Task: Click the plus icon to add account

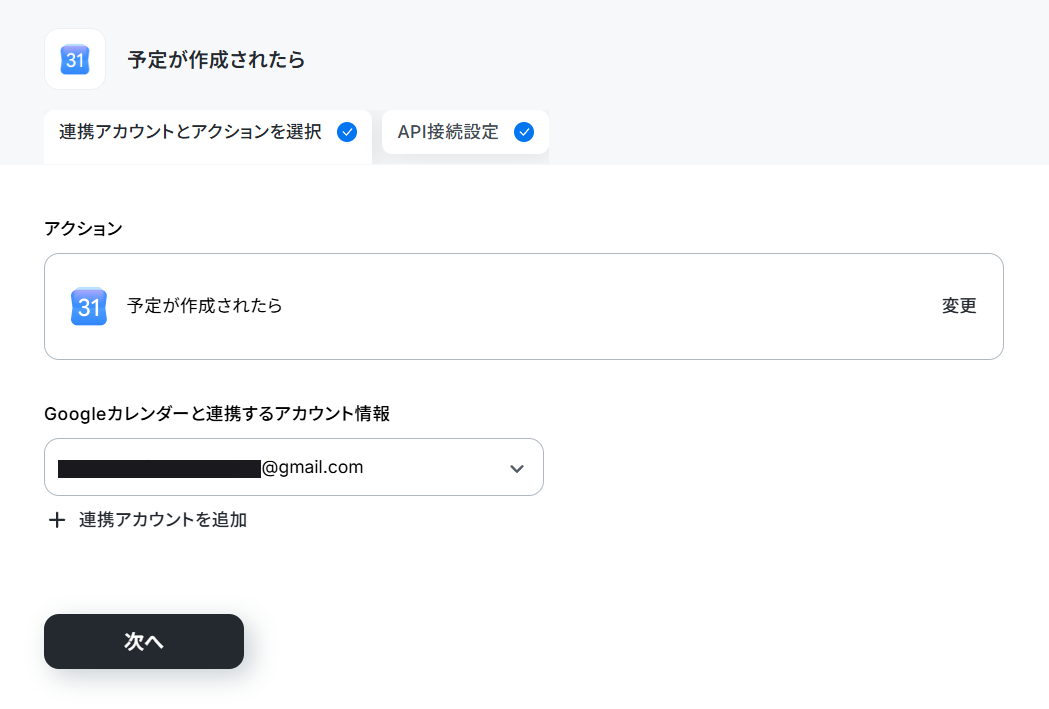Action: click(x=57, y=520)
